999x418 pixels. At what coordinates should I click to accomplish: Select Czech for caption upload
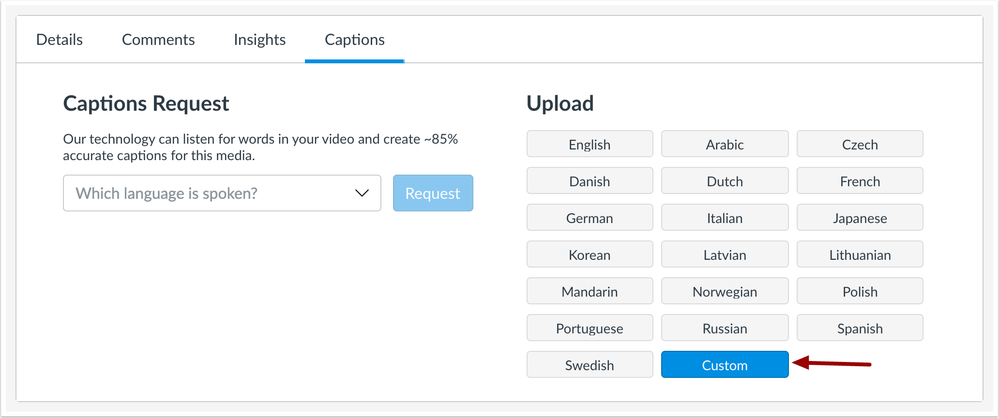point(859,144)
